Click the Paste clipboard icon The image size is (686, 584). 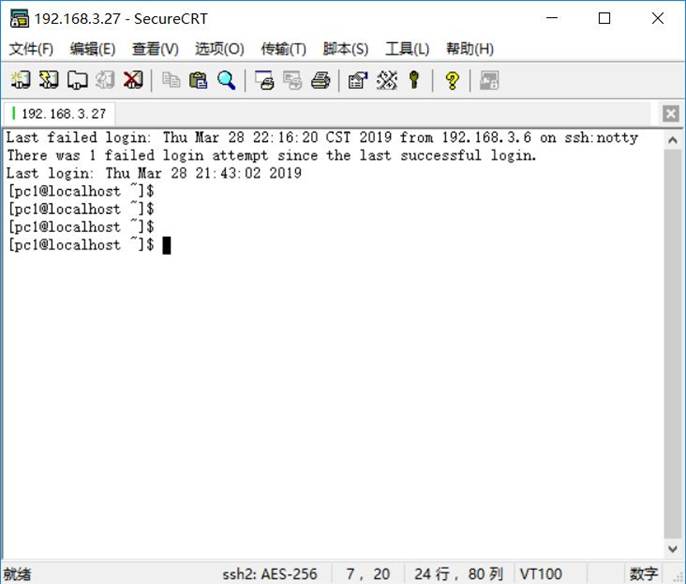198,80
